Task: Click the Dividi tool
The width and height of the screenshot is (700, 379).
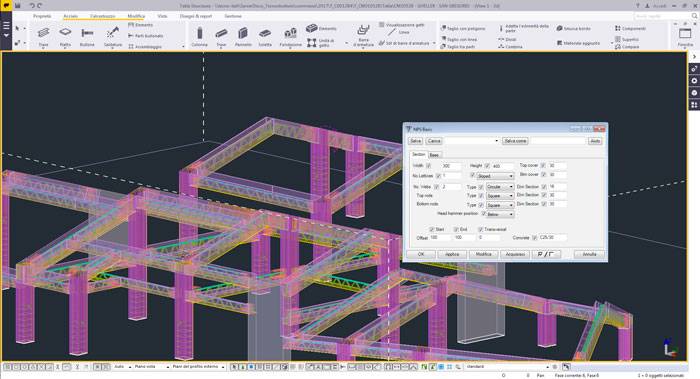Action: point(508,39)
